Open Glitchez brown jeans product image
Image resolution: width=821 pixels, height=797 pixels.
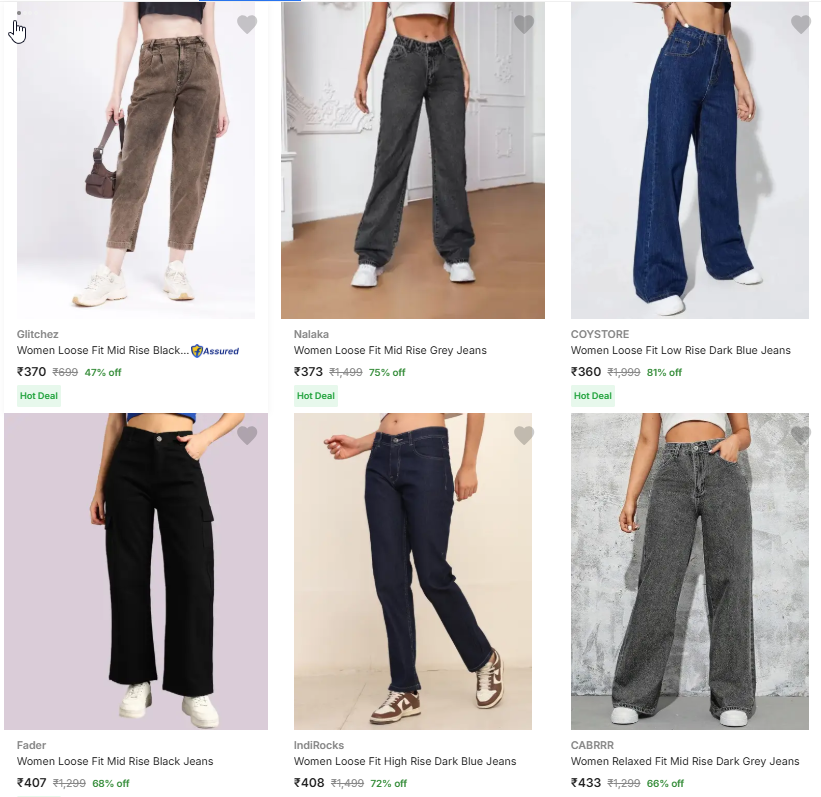tap(136, 160)
